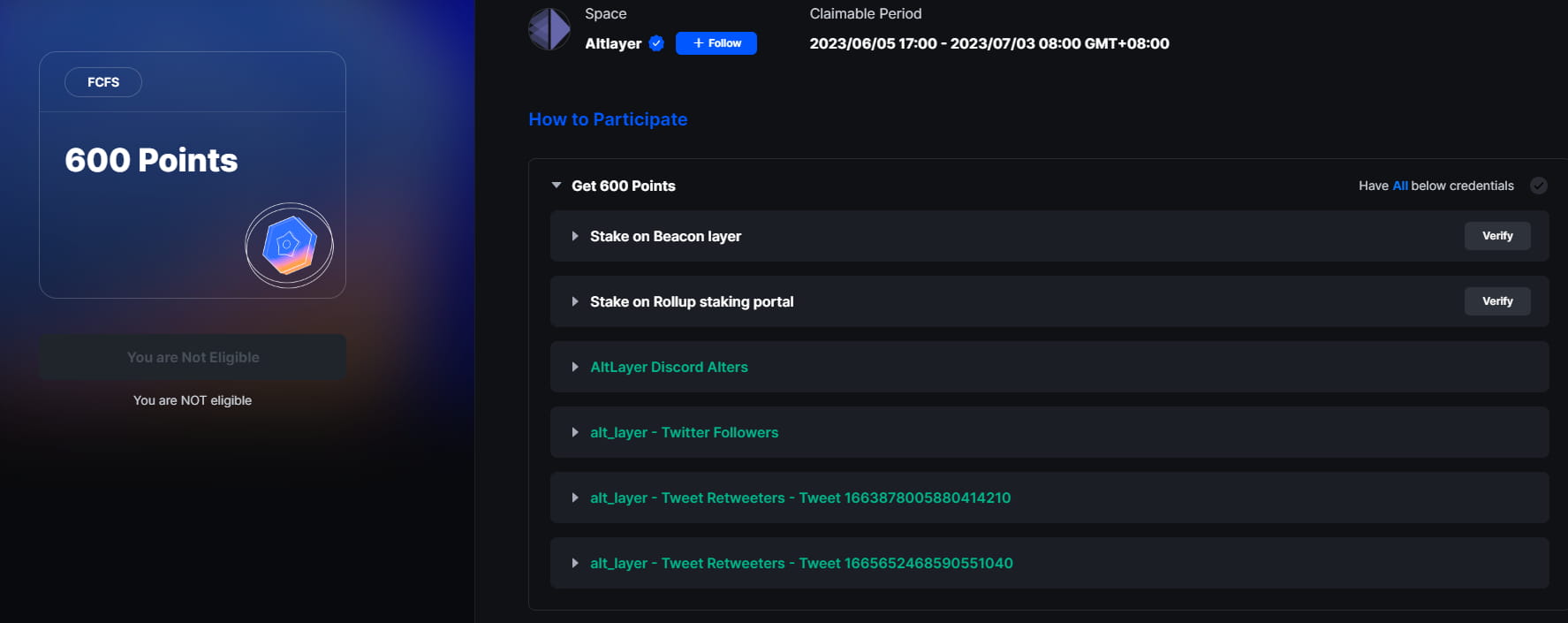Click the 600 Points card title
This screenshot has width=1568, height=623.
point(151,160)
